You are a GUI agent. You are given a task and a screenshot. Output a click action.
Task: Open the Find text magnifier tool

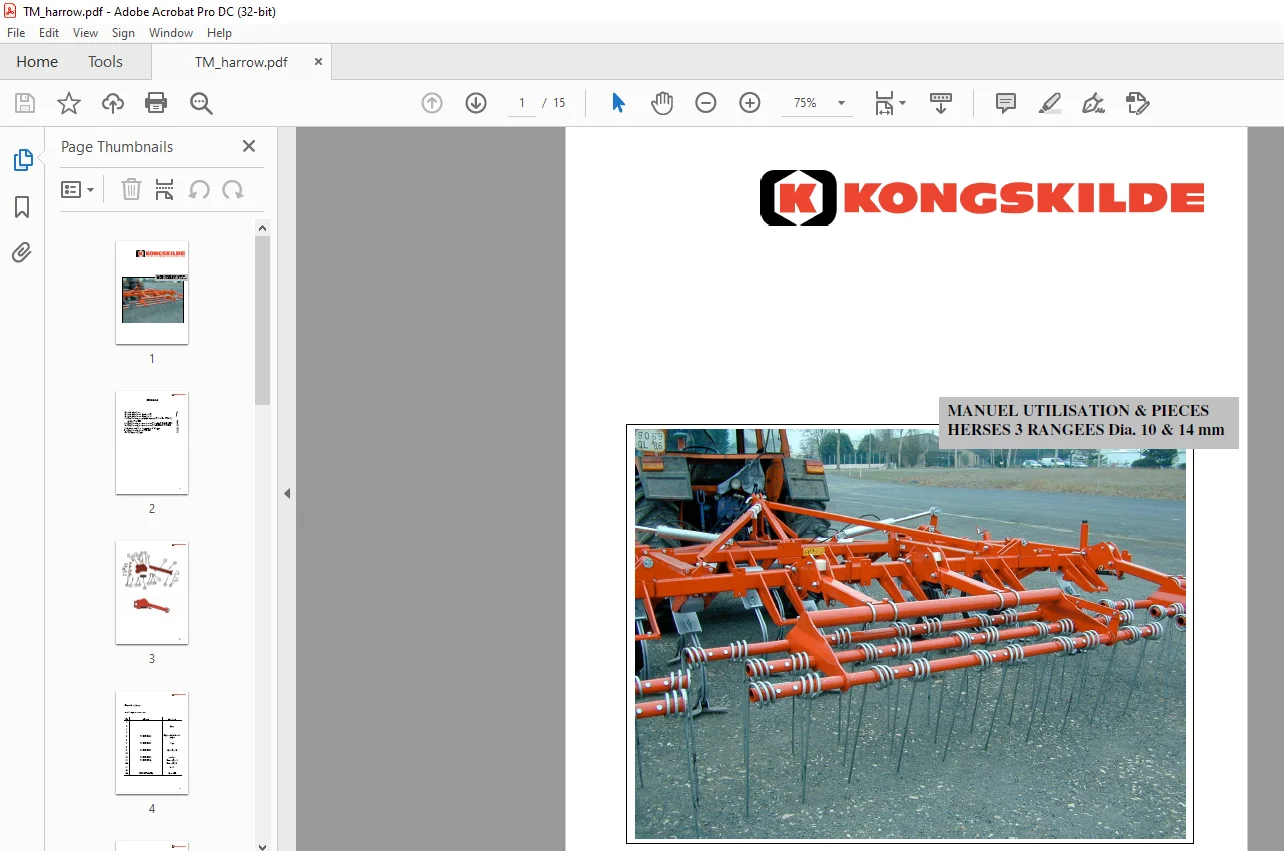click(201, 103)
